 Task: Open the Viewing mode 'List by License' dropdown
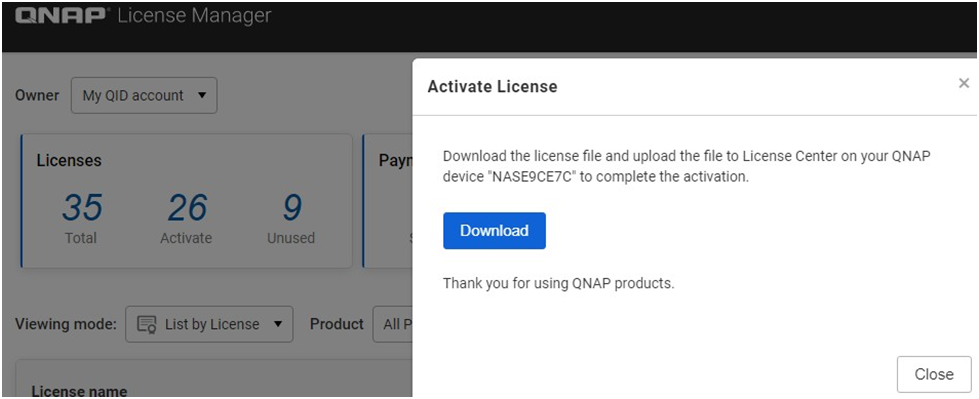coord(209,324)
